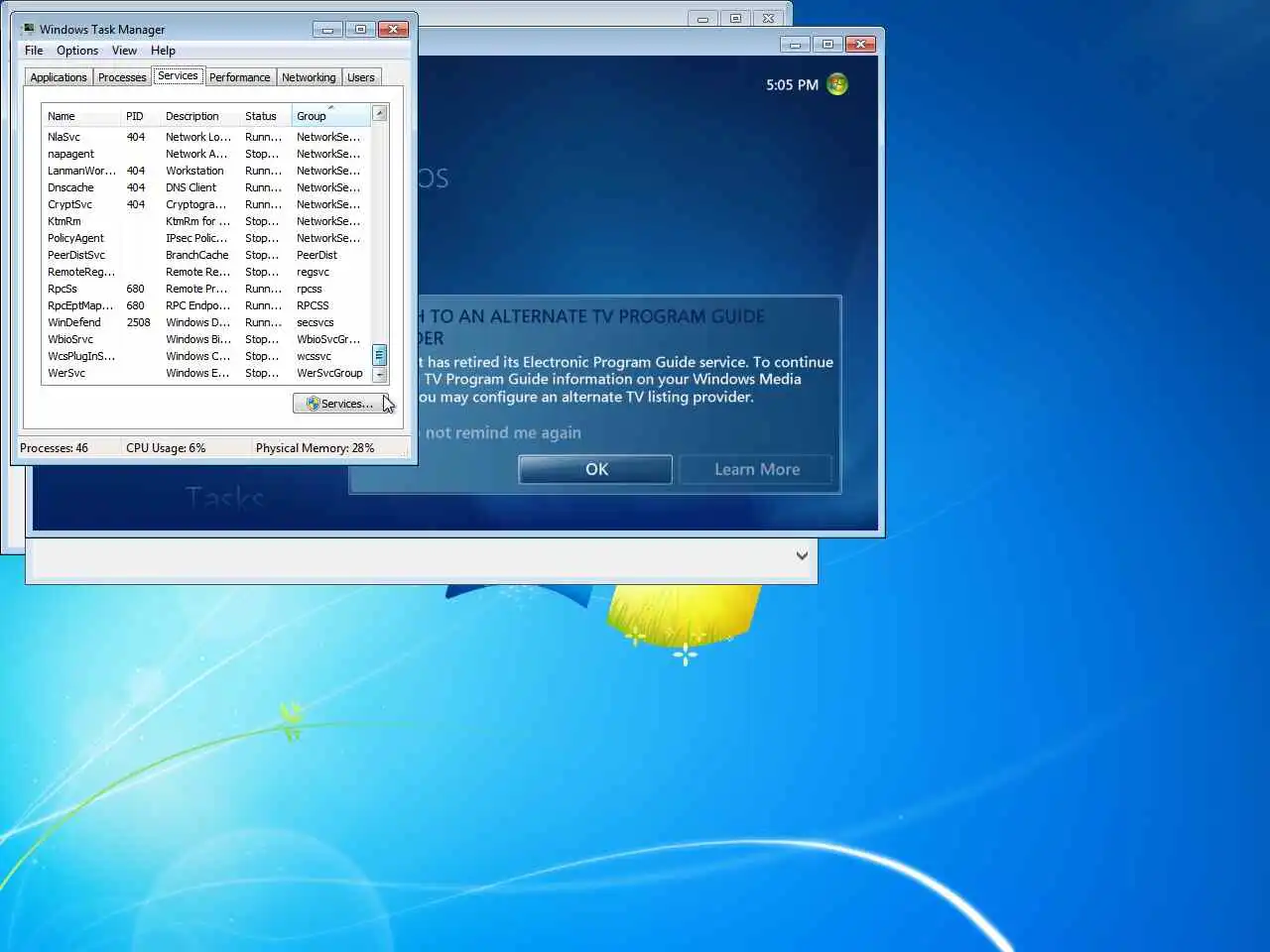Select the WcsPlugInS... service row
The height and width of the screenshot is (952, 1270).
[x=205, y=356]
